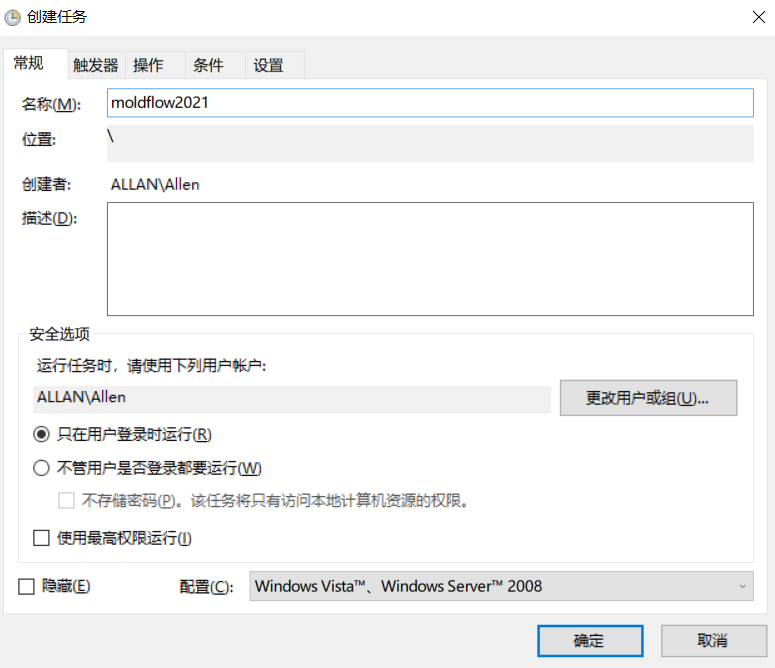Viewport: 775px width, 668px height.
Task: Open the 触发器 tab
Action: point(96,65)
